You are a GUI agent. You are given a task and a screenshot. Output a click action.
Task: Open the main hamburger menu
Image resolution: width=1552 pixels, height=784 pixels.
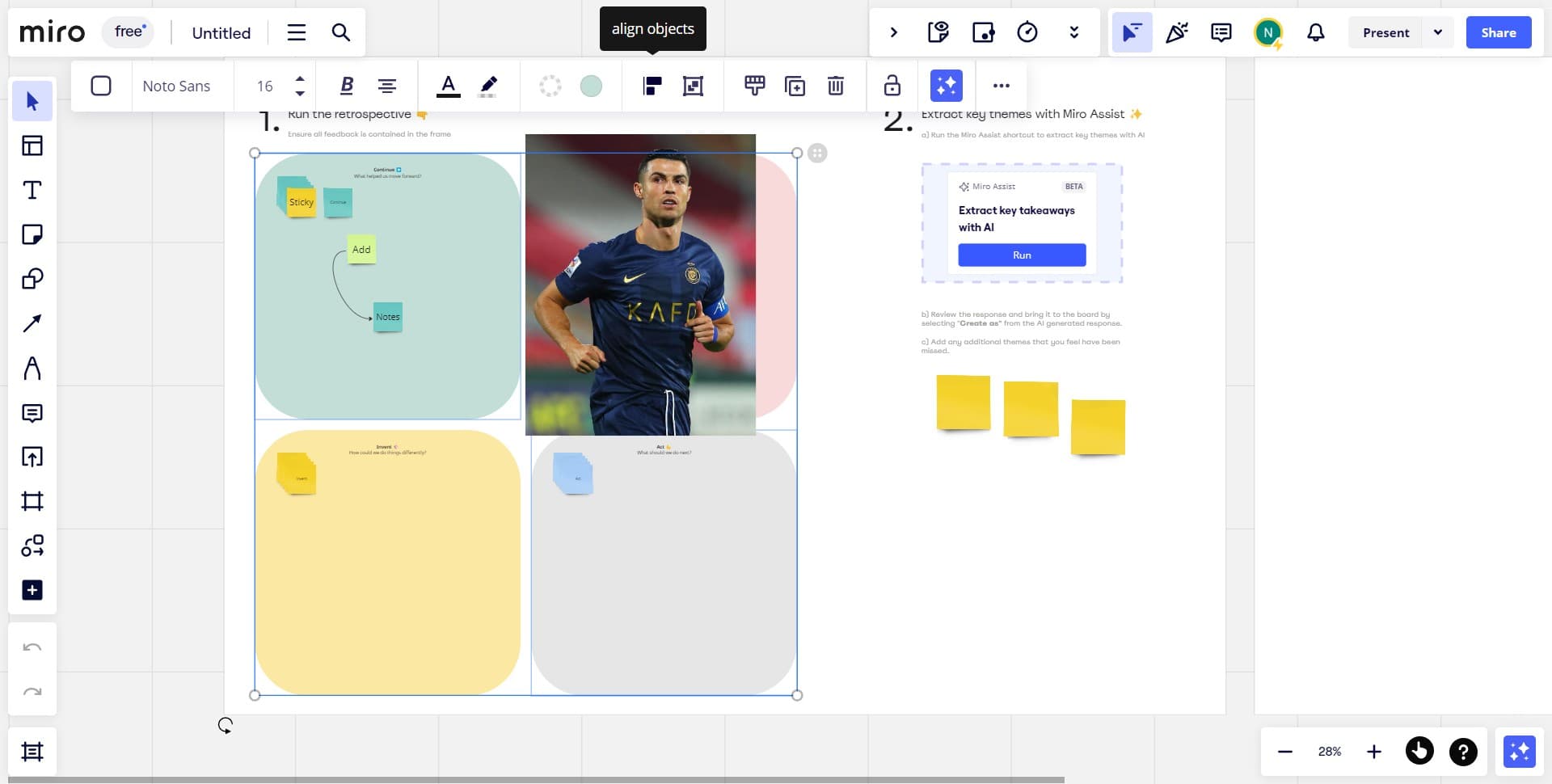click(x=297, y=32)
